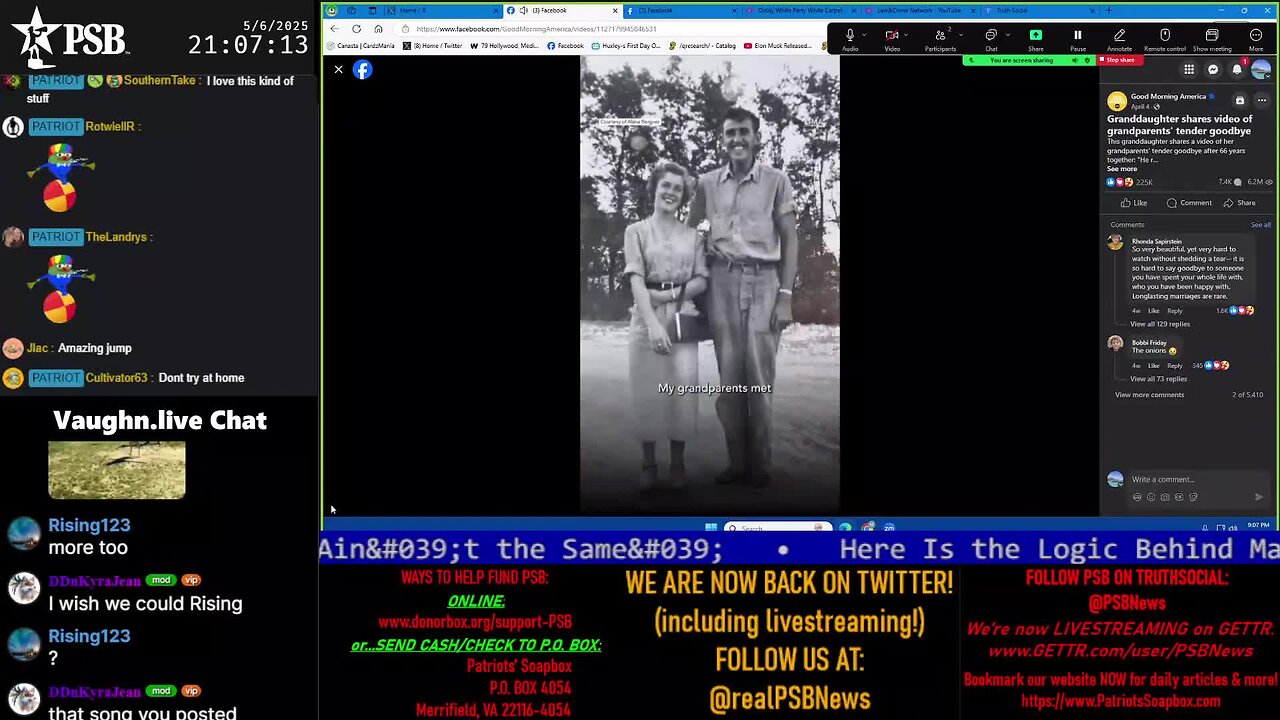Click See all comments link
The height and width of the screenshot is (720, 1280).
pyautogui.click(x=1261, y=225)
